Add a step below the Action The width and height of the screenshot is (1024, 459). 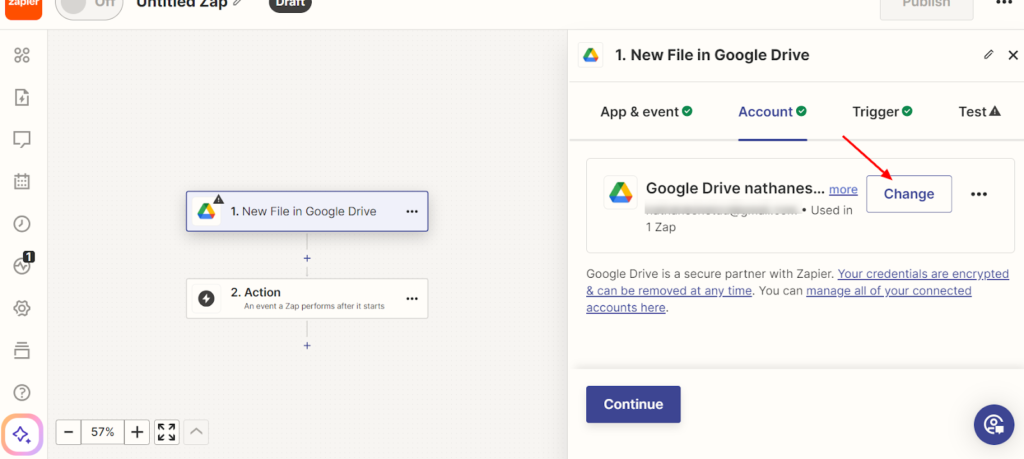[x=307, y=345]
